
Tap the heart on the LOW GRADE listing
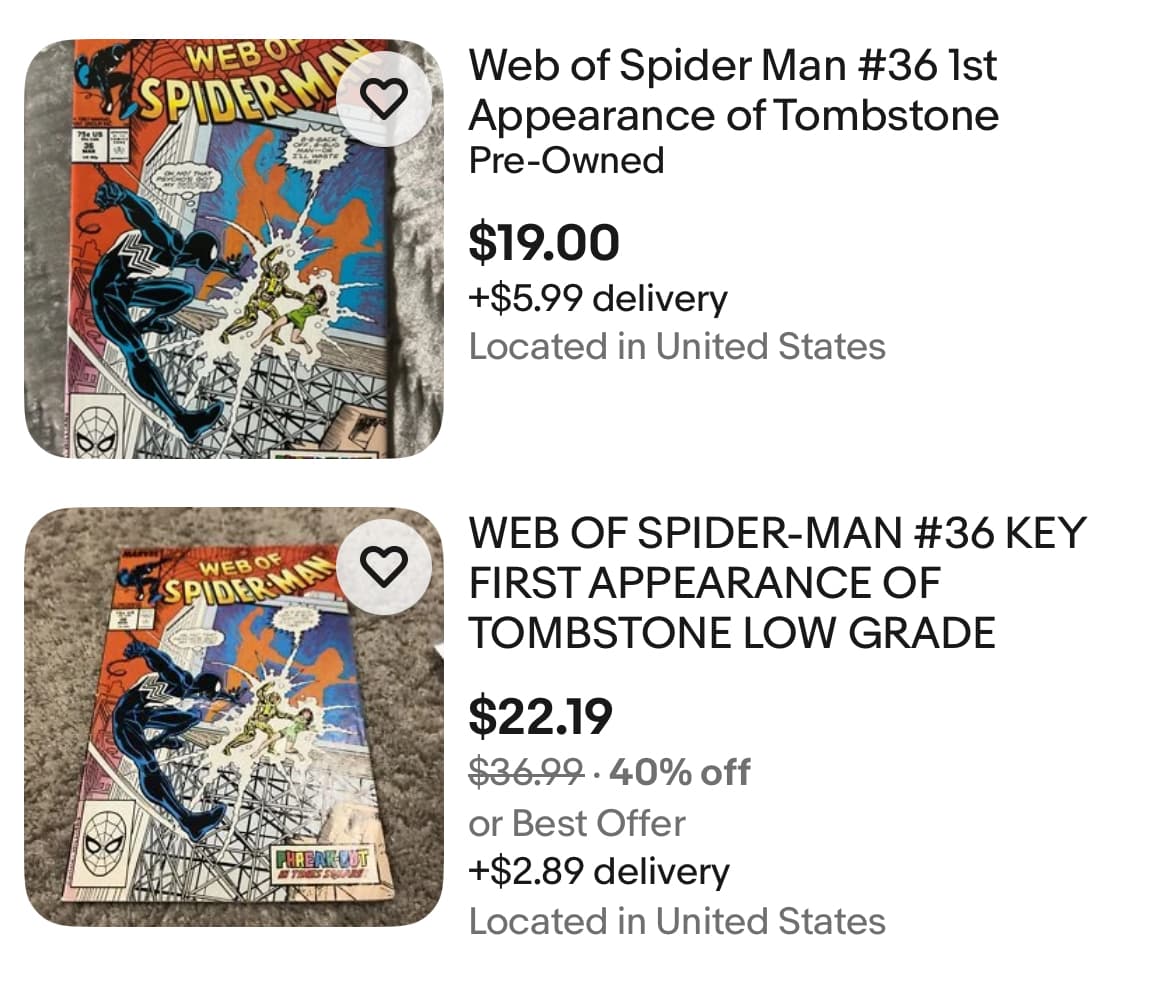point(384,566)
